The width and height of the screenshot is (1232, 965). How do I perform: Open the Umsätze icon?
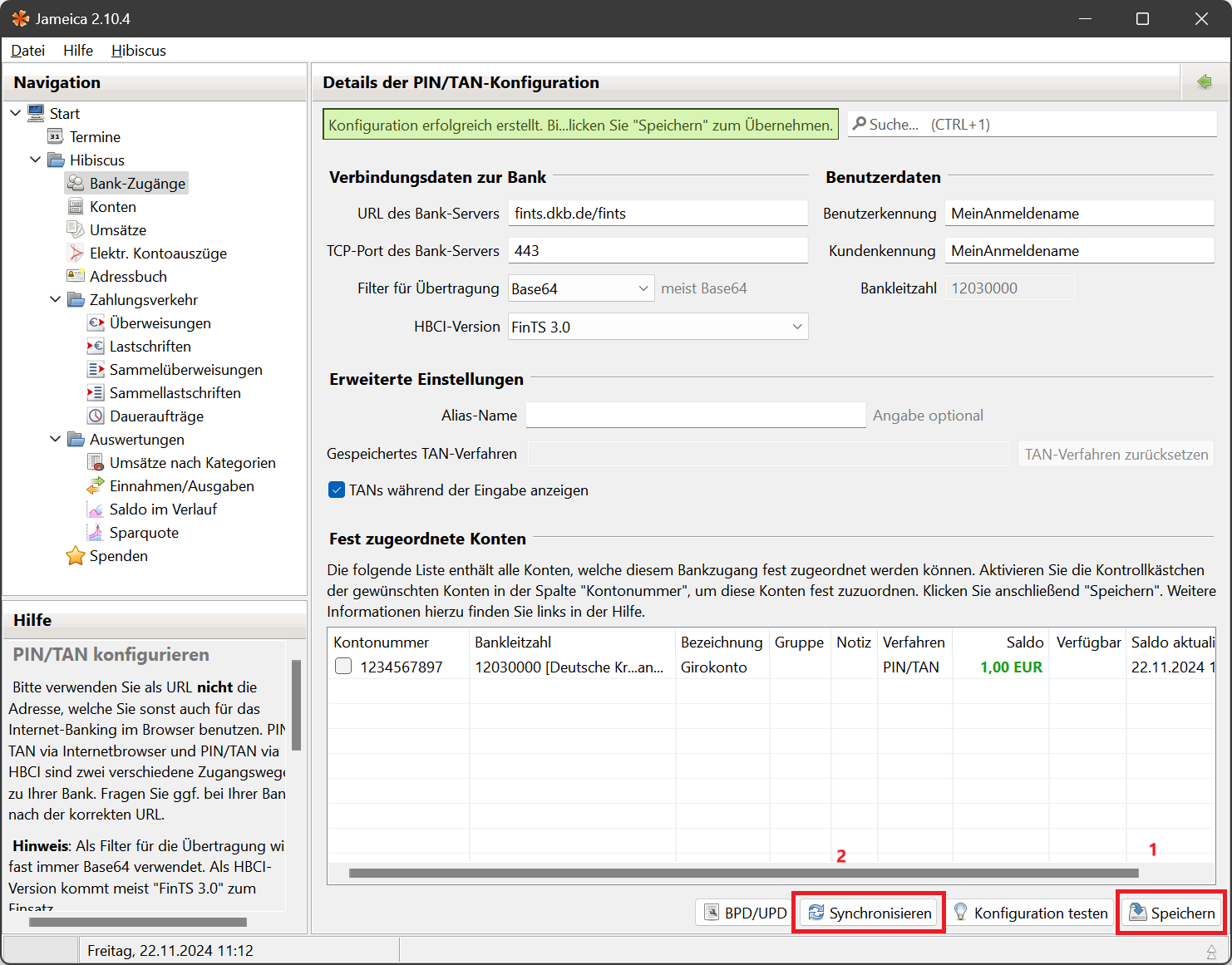click(76, 229)
